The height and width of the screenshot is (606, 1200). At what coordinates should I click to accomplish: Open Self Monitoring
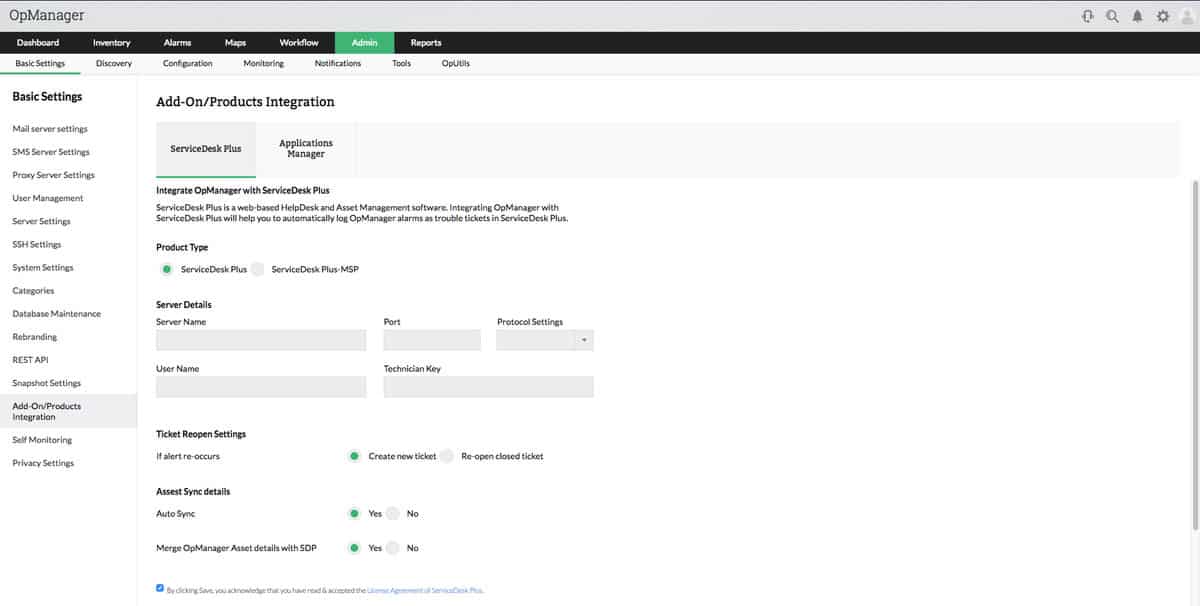(x=42, y=440)
